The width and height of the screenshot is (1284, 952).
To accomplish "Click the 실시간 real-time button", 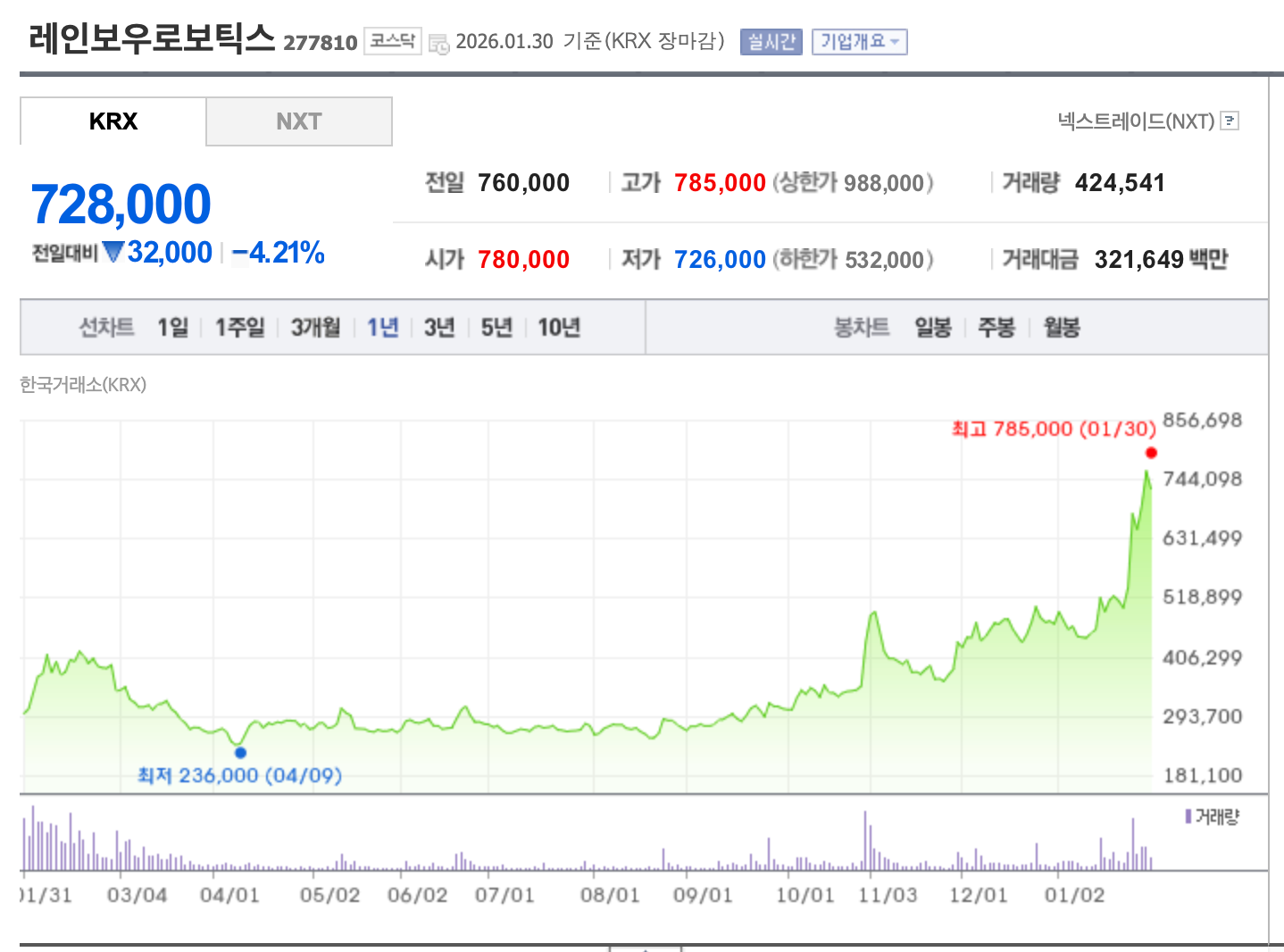I will 771,42.
